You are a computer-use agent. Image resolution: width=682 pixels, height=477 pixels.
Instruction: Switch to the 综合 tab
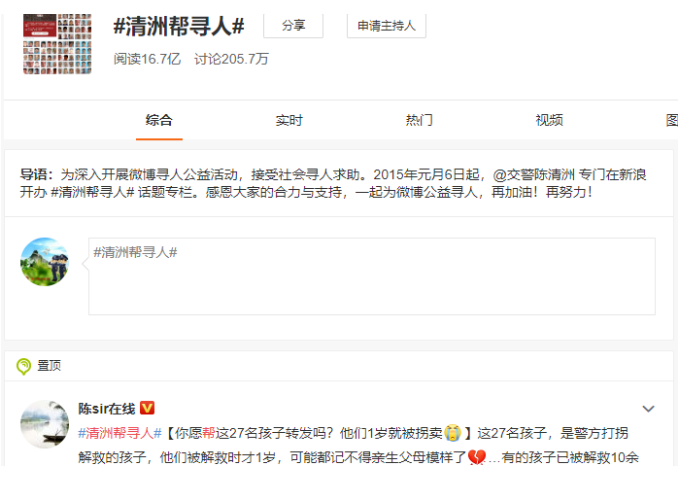tap(159, 120)
